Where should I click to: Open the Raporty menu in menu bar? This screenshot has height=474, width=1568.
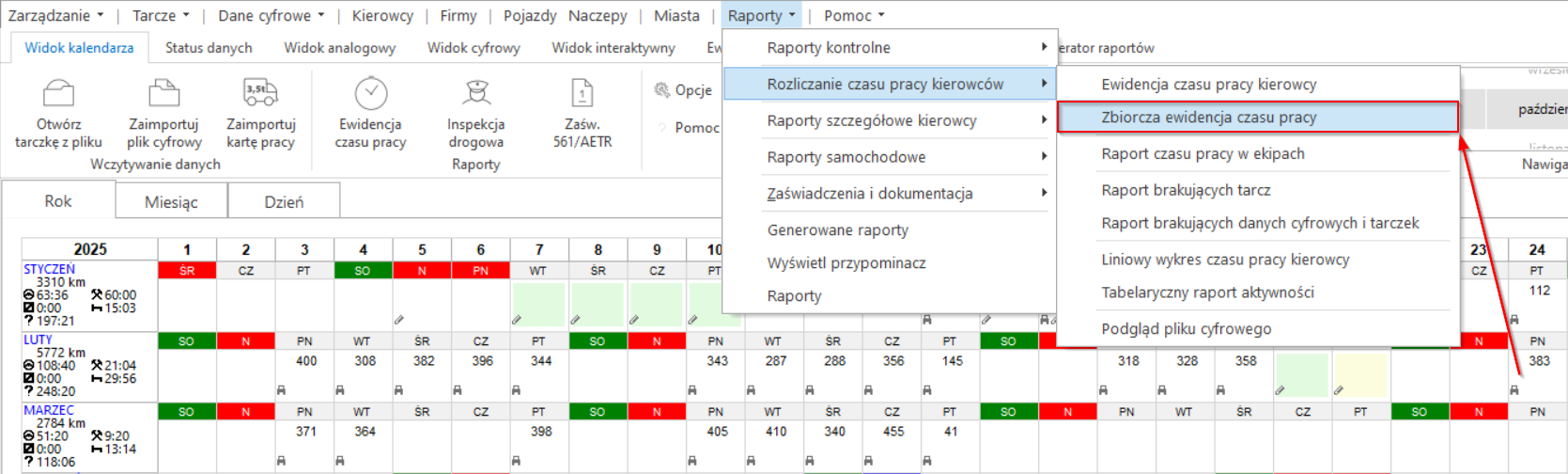(762, 15)
